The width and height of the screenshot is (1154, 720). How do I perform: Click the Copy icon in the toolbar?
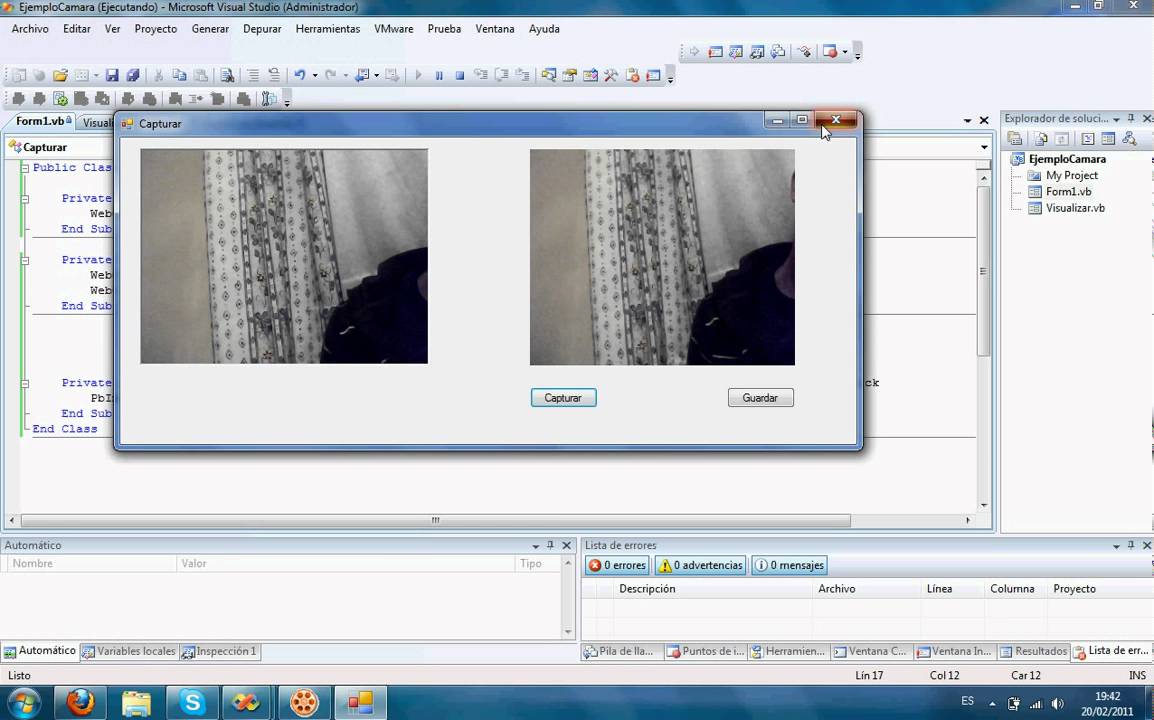point(179,75)
